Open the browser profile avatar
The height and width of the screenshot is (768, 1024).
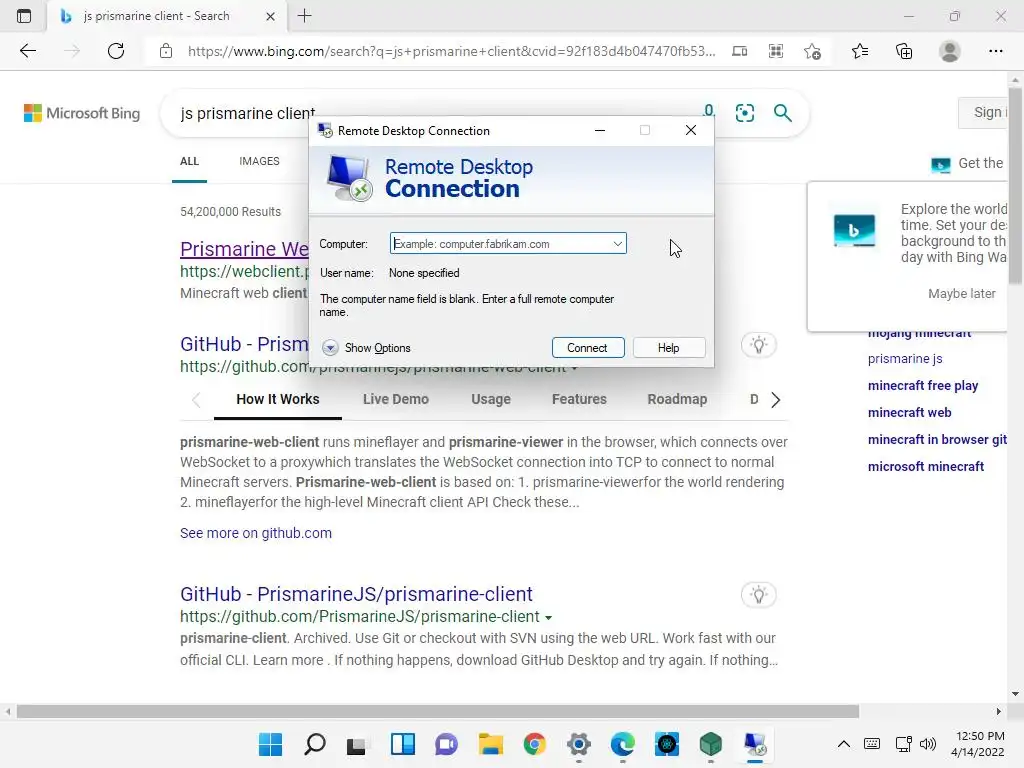(x=950, y=51)
